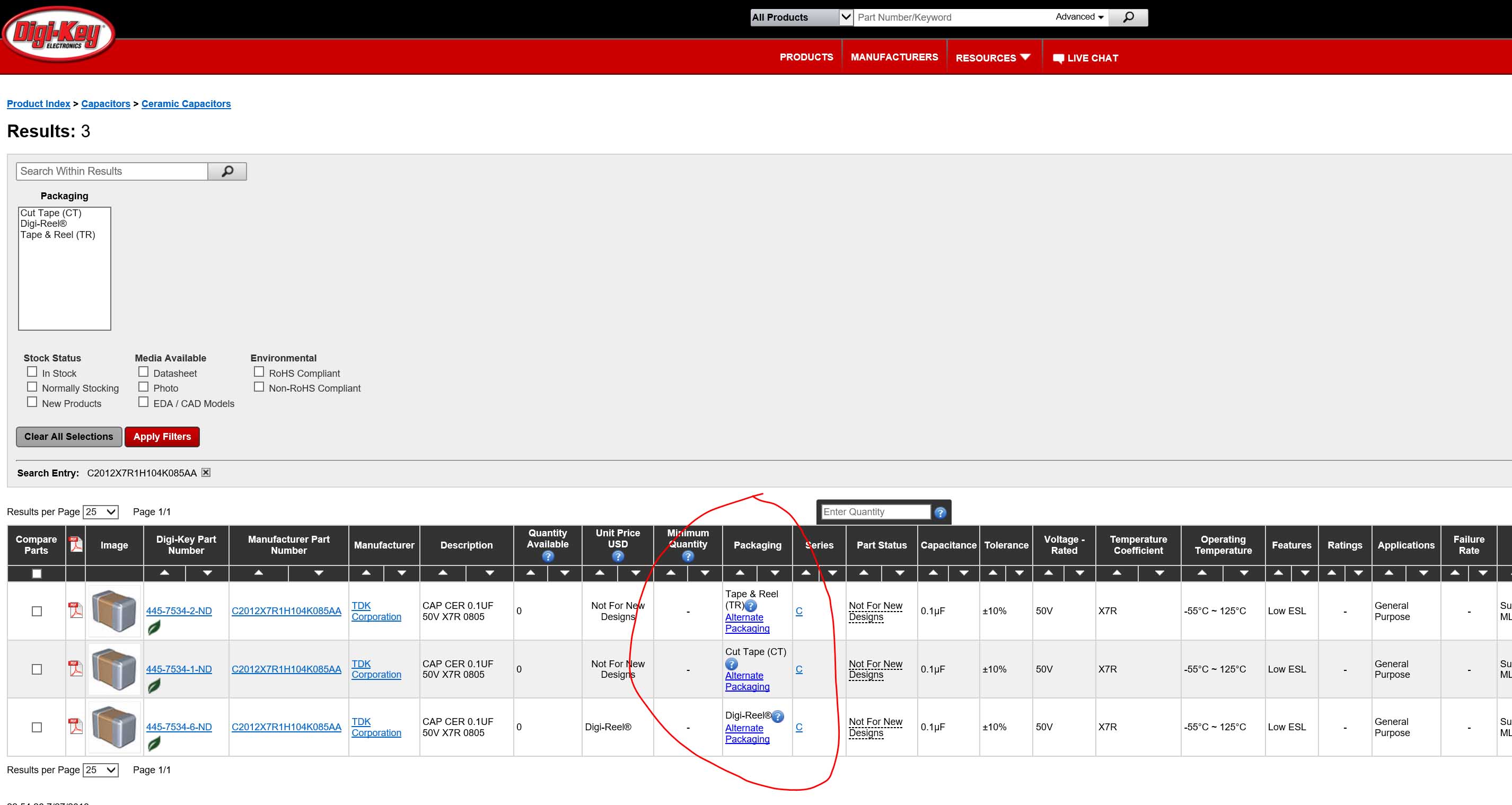The width and height of the screenshot is (1512, 805).
Task: Remove search entry with X icon
Action: pos(206,472)
